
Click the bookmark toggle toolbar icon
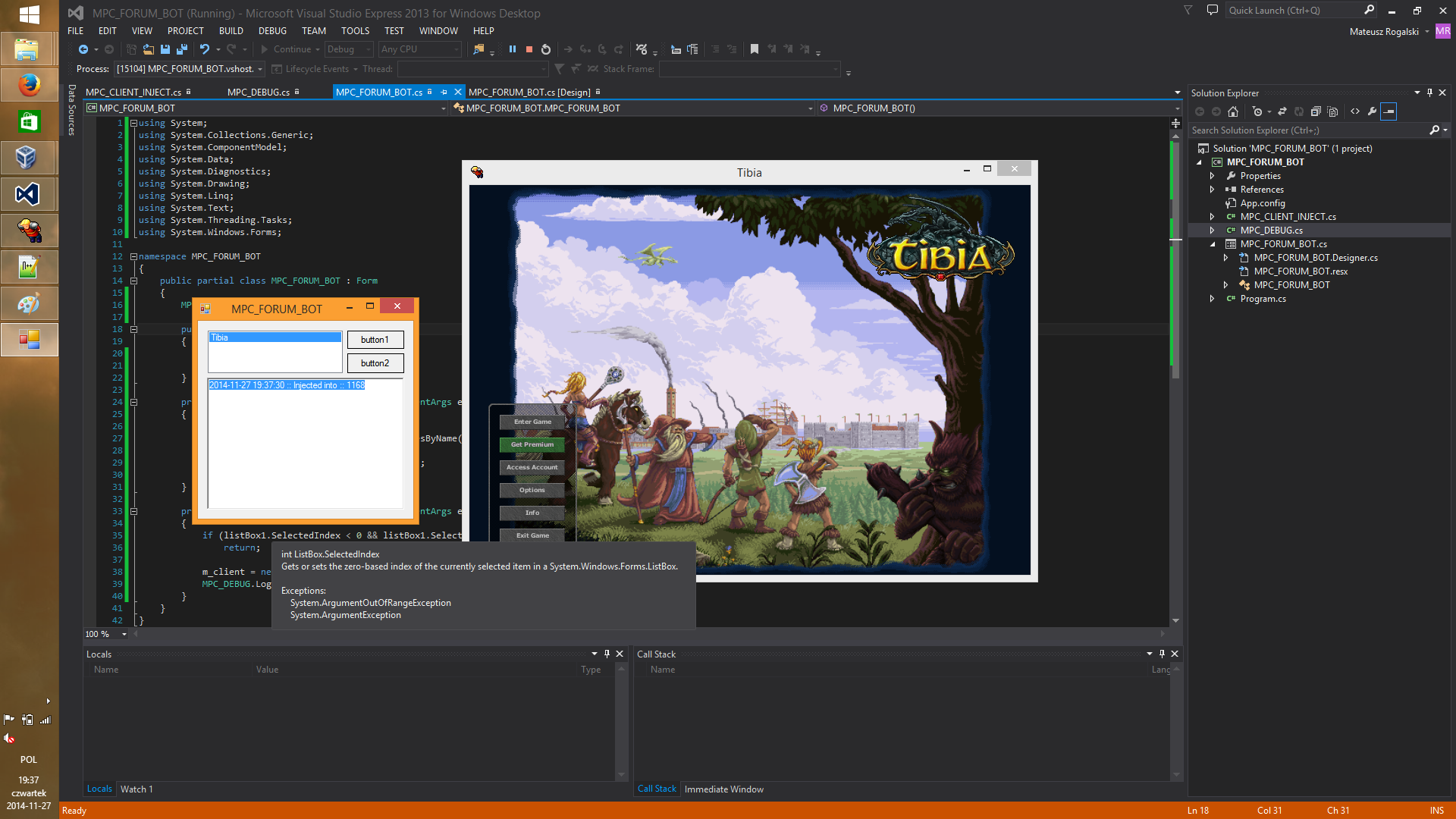click(755, 49)
